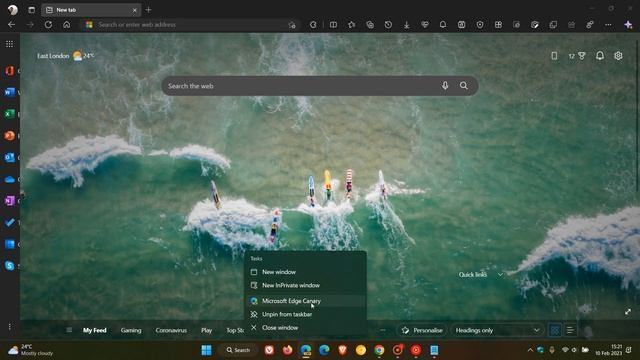
Task: Choose Microsoft Edge Canary in jump list
Action: click(x=305, y=301)
